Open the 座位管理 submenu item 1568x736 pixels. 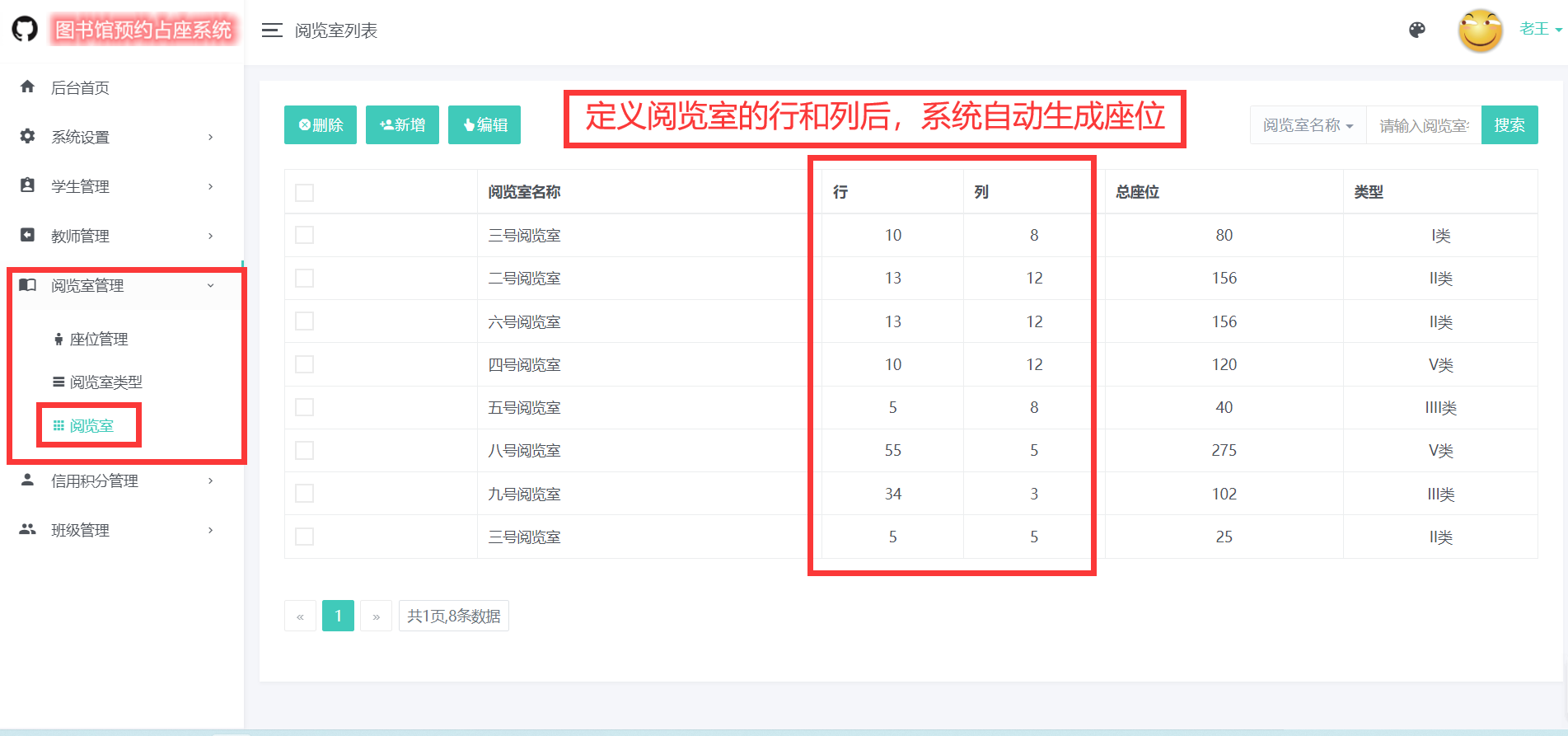[x=99, y=340]
